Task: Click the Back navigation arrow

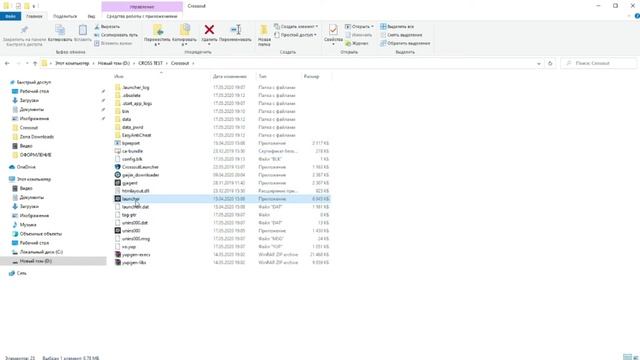Action: (7, 63)
